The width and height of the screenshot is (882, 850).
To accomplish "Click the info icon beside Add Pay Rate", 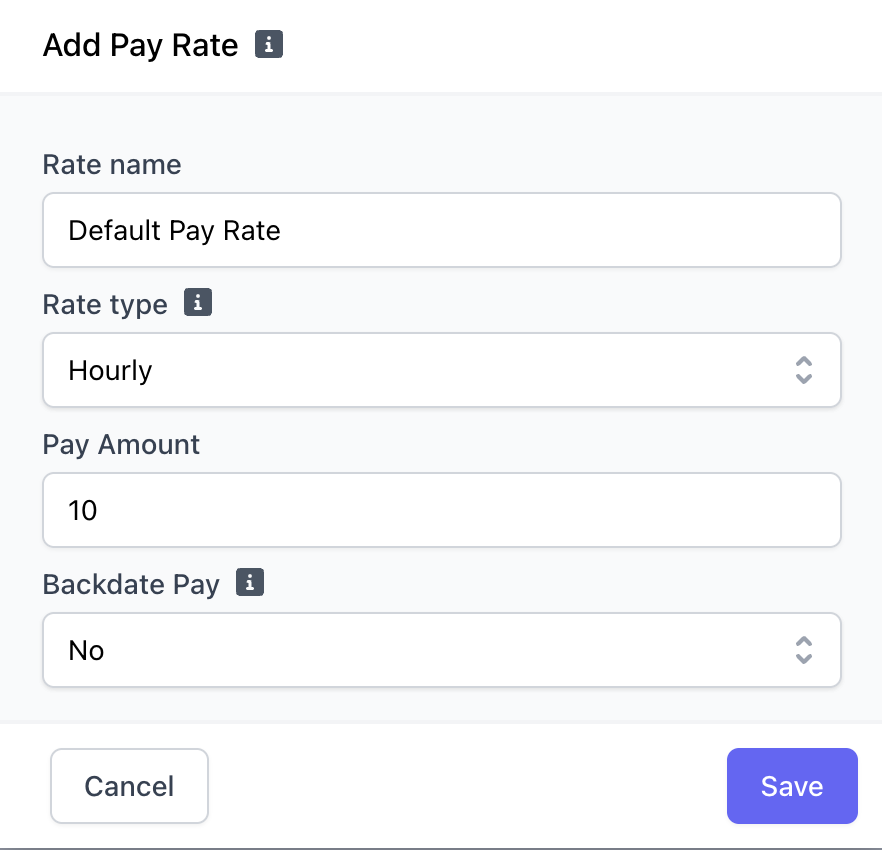I will click(269, 45).
